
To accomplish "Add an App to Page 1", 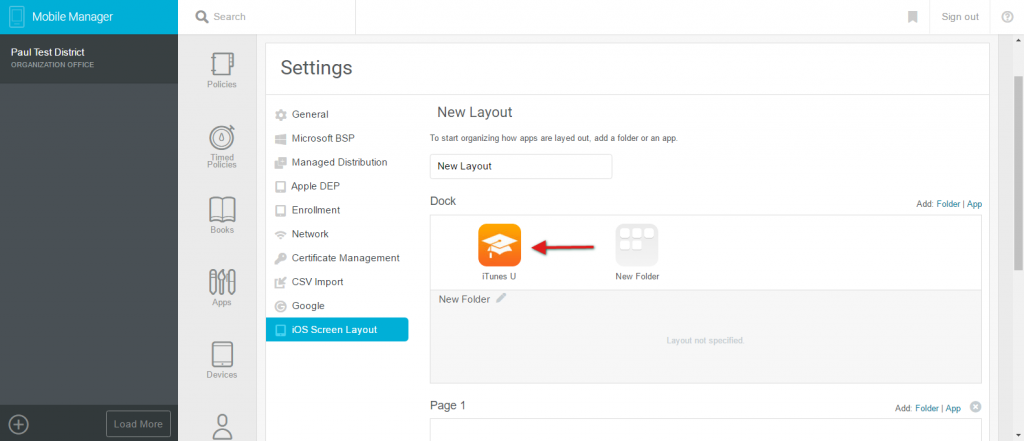I will (x=953, y=408).
